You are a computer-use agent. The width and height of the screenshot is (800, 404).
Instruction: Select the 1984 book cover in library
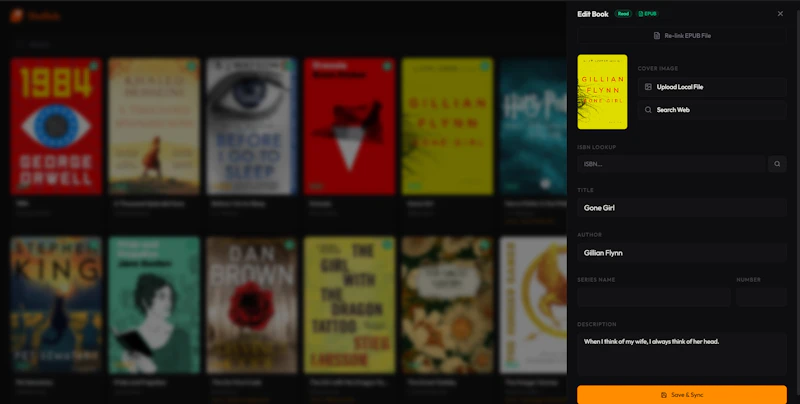[x=56, y=127]
